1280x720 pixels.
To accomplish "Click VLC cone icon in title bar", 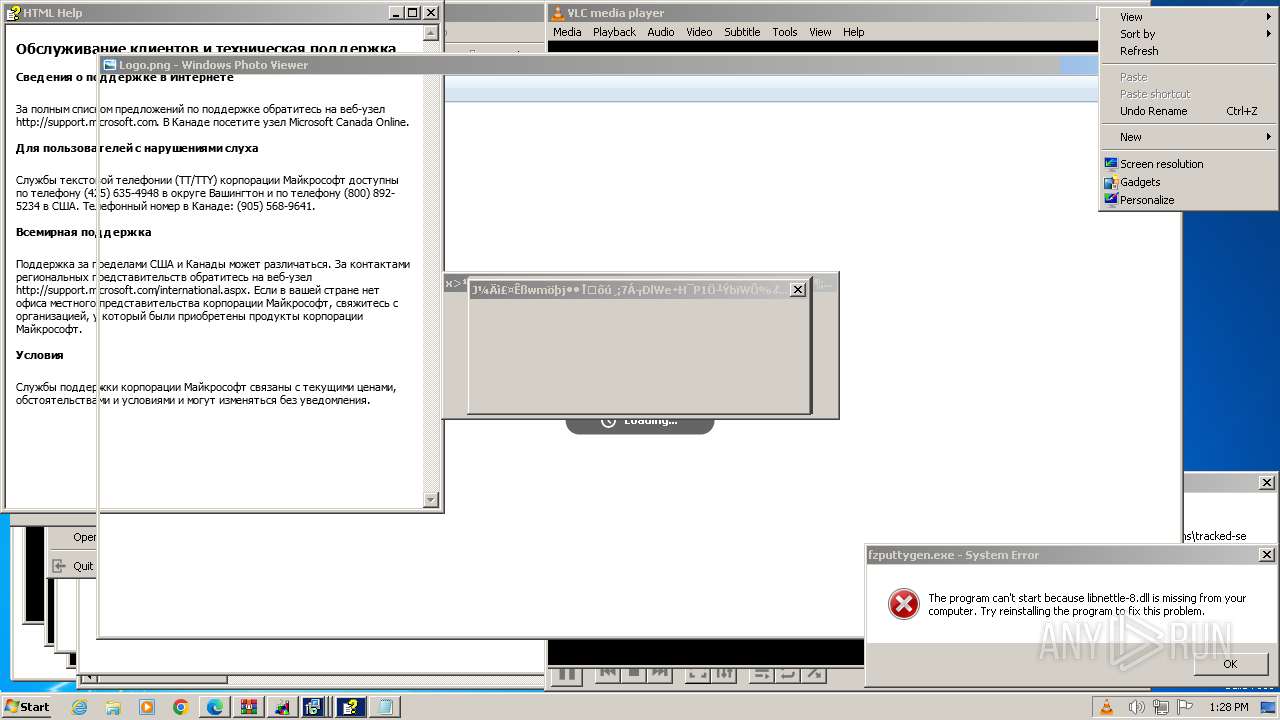I will [558, 13].
